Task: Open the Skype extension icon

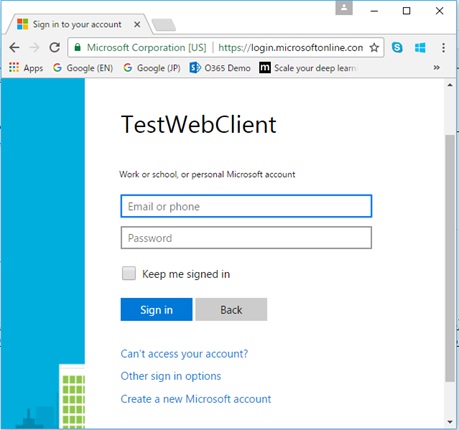Action: pos(397,48)
